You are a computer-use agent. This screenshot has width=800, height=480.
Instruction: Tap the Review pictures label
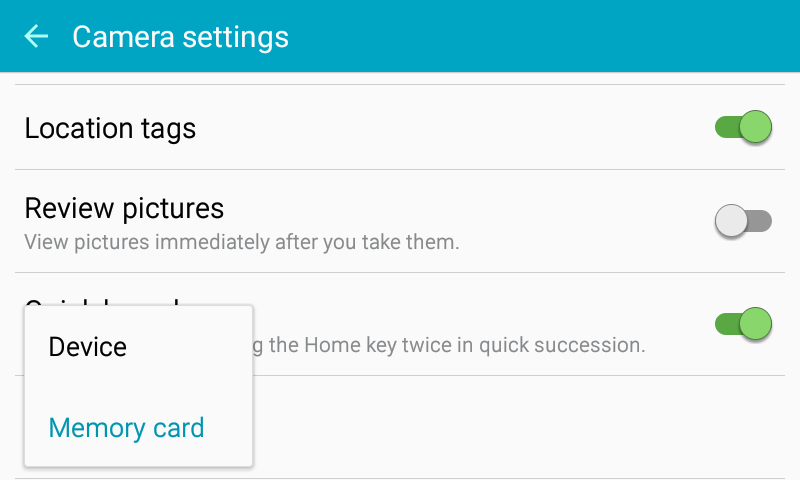tap(124, 208)
